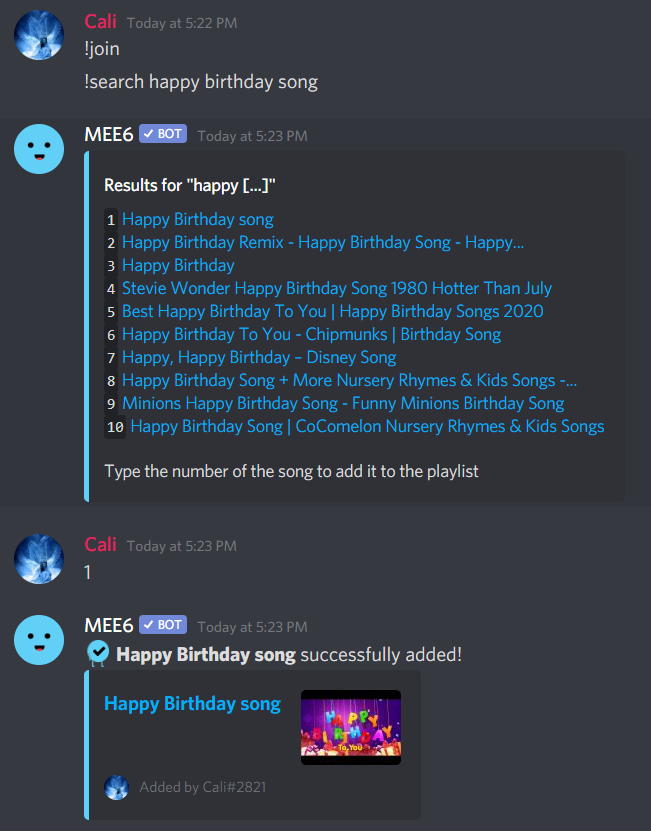
Task: Open the Happy Birthday video thumbnail
Action: [351, 727]
